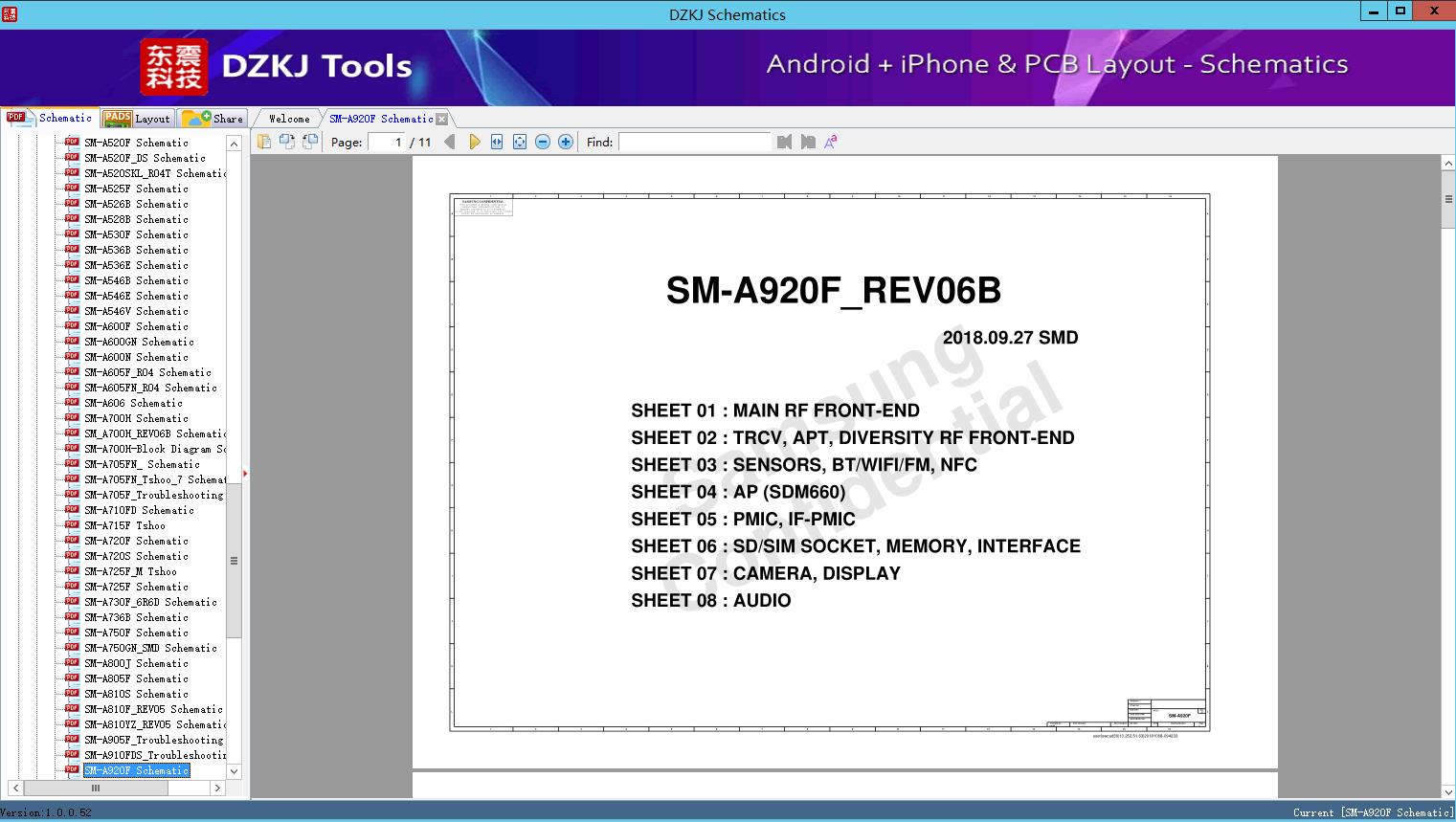Click the fit whole page icon
The image size is (1456, 822).
[x=520, y=142]
